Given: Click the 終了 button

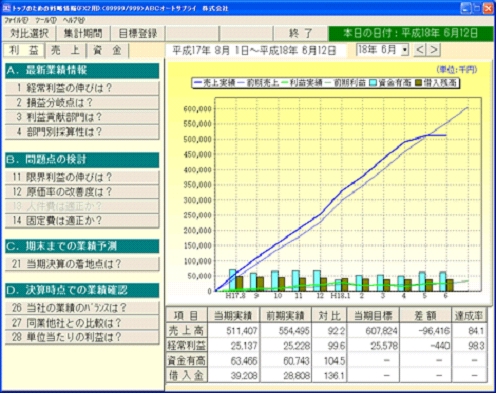Looking at the screenshot, I should [300, 33].
